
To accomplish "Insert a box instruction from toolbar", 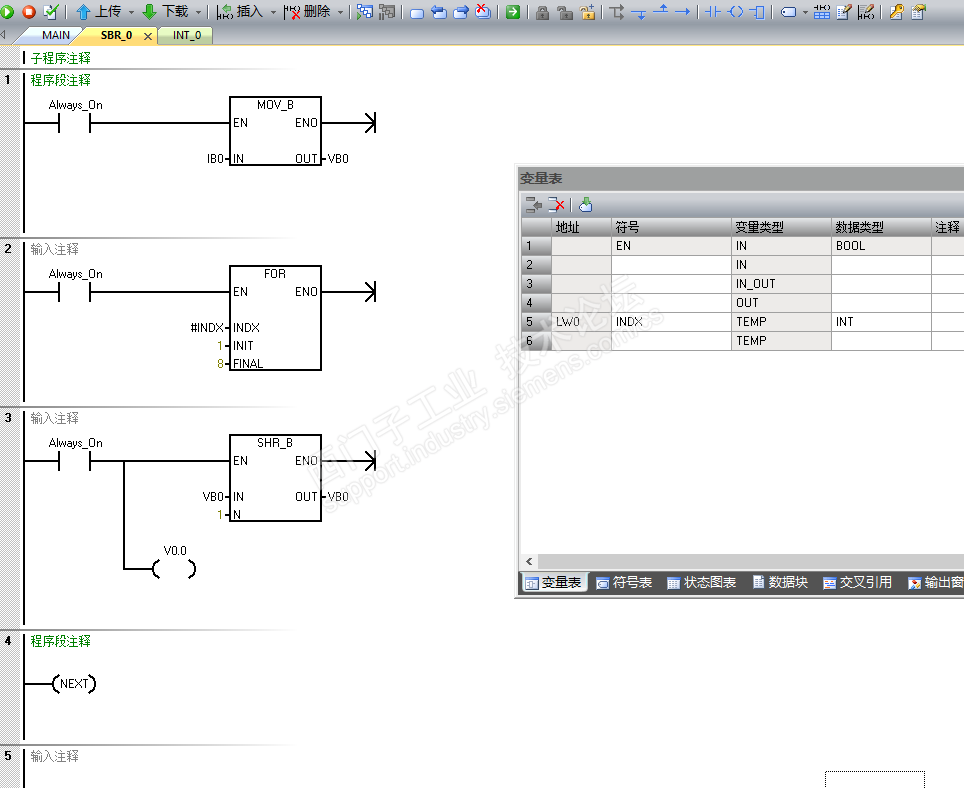I will point(759,12).
